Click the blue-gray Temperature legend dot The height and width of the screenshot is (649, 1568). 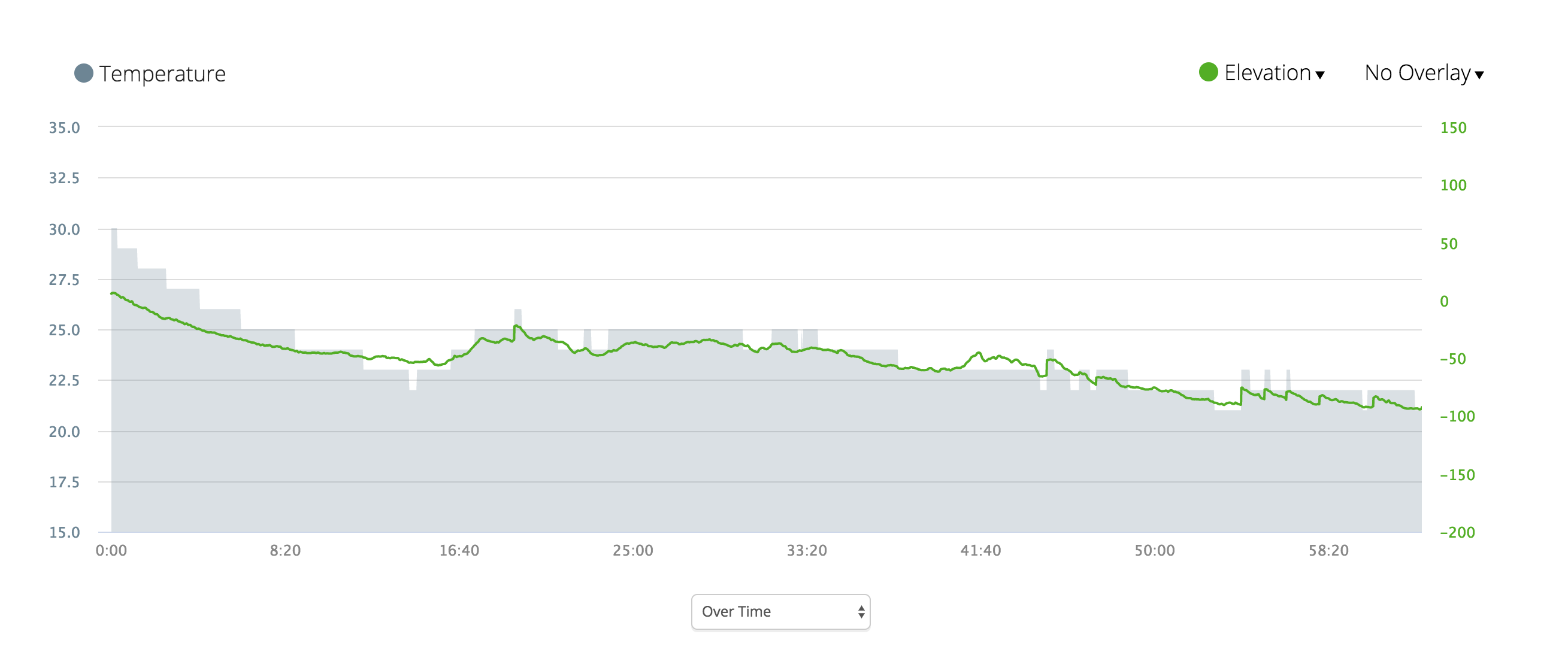[83, 73]
